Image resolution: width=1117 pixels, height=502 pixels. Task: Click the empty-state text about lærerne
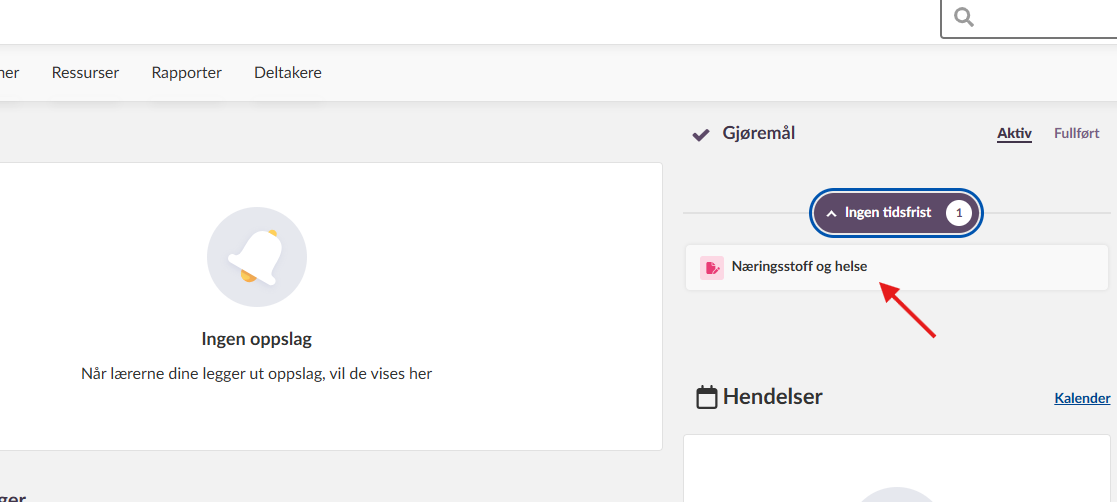(257, 374)
